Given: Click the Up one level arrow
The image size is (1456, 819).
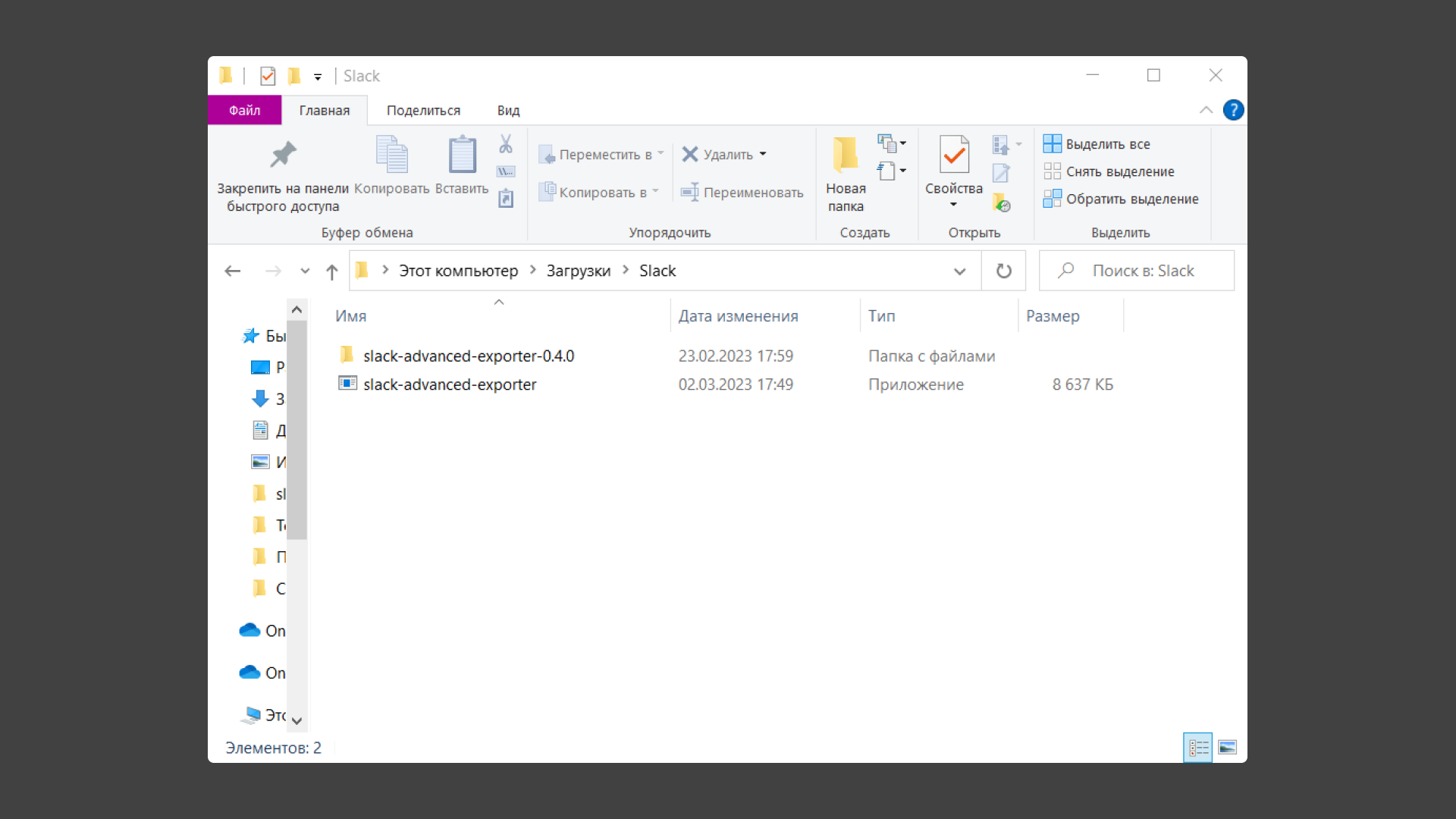Looking at the screenshot, I should coord(331,271).
